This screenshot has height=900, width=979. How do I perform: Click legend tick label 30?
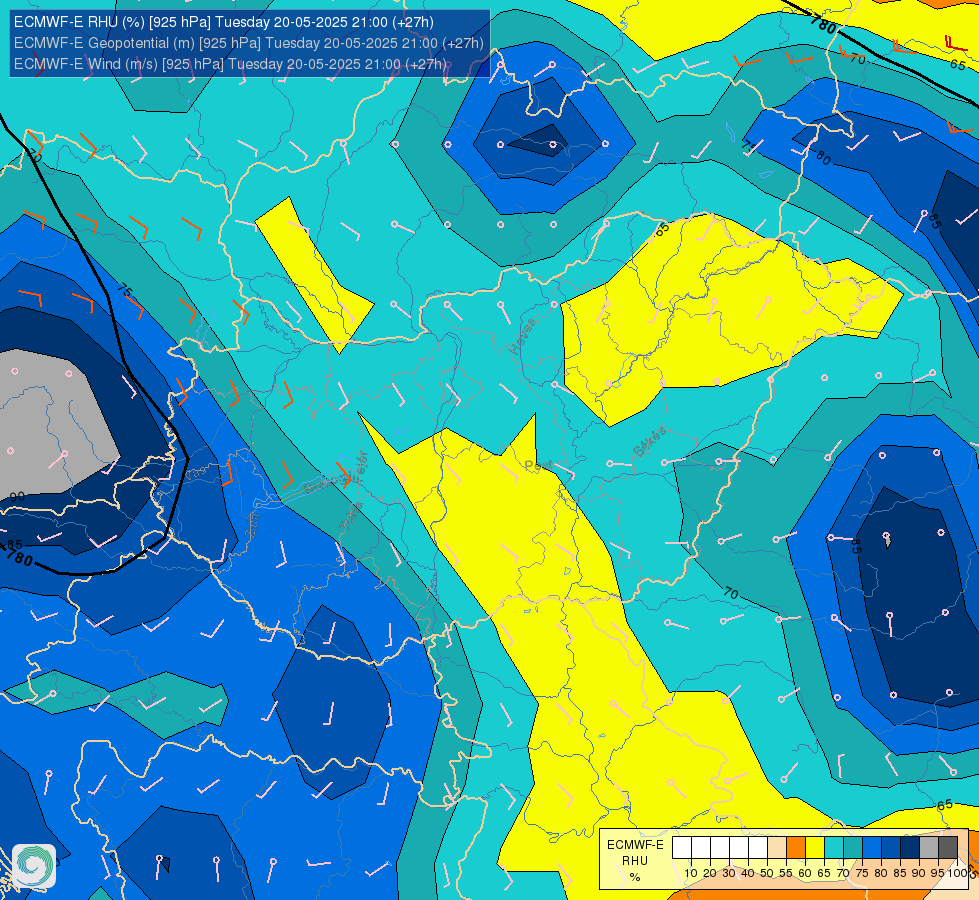(x=729, y=873)
